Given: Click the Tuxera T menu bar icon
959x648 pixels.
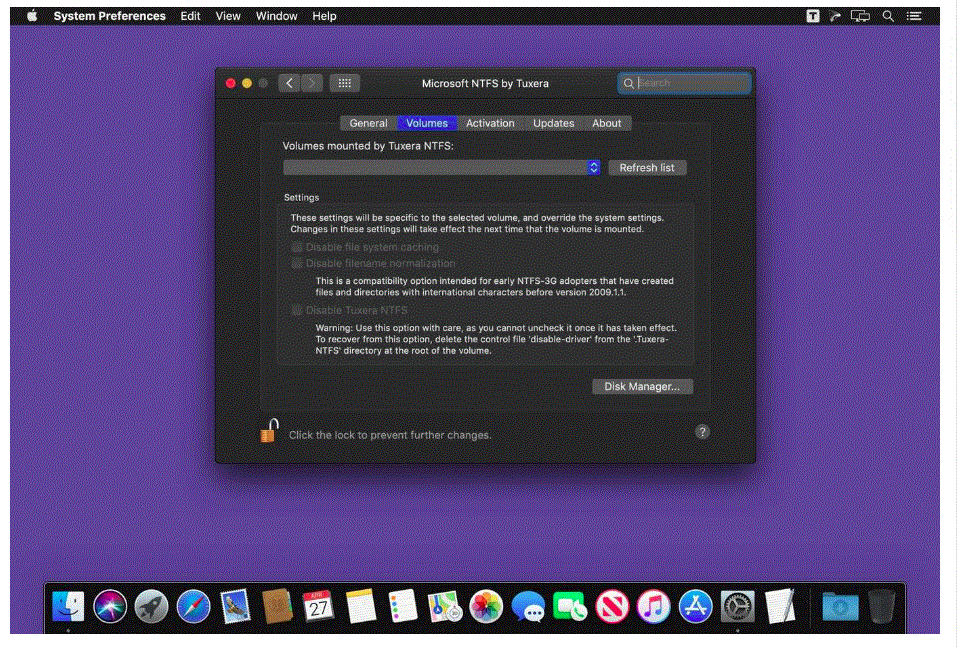Looking at the screenshot, I should 813,16.
